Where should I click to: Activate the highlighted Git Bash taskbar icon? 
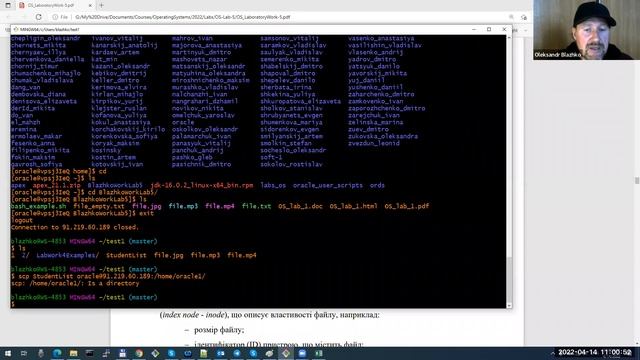(286, 353)
